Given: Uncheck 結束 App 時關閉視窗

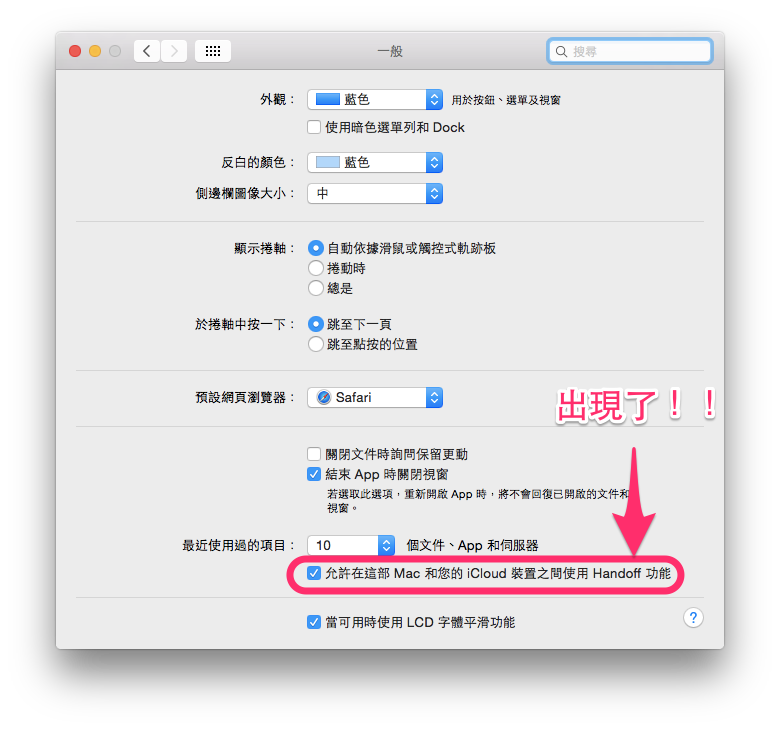Looking at the screenshot, I should point(314,474).
